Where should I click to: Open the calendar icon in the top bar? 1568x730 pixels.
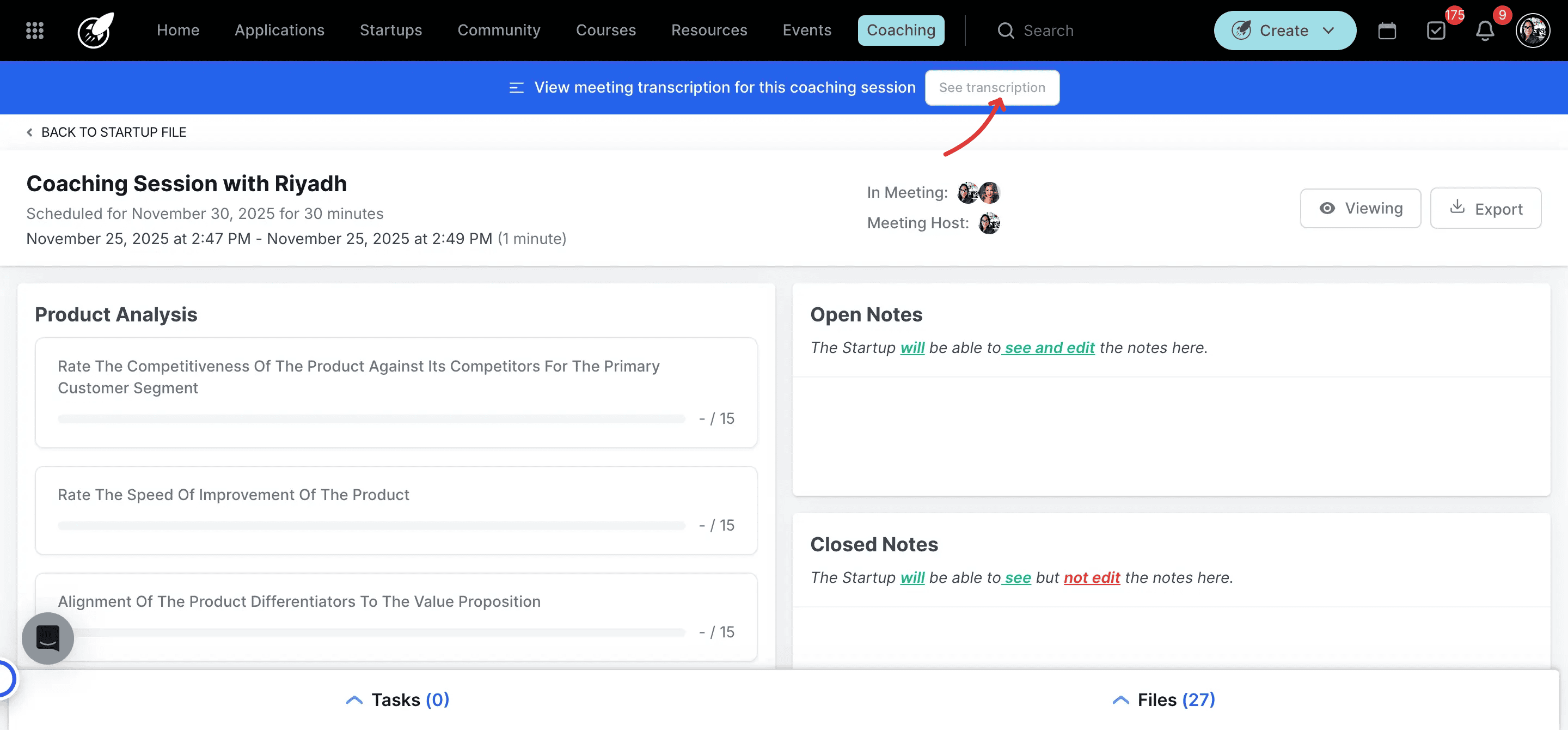[x=1387, y=30]
